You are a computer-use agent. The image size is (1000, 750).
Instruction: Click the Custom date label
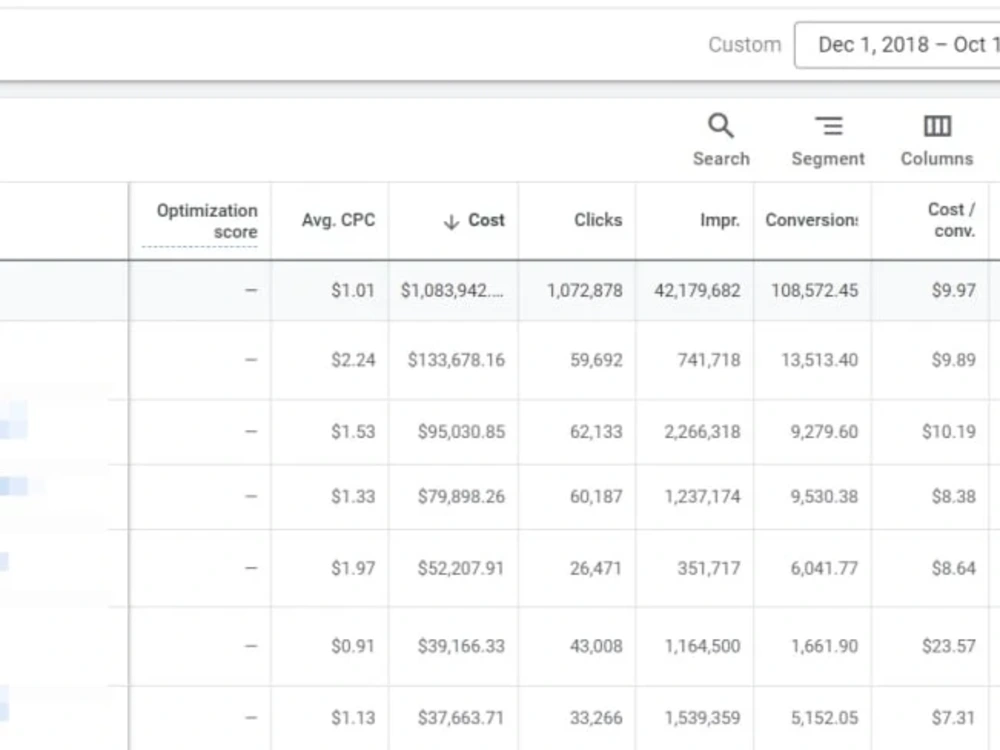click(x=744, y=45)
